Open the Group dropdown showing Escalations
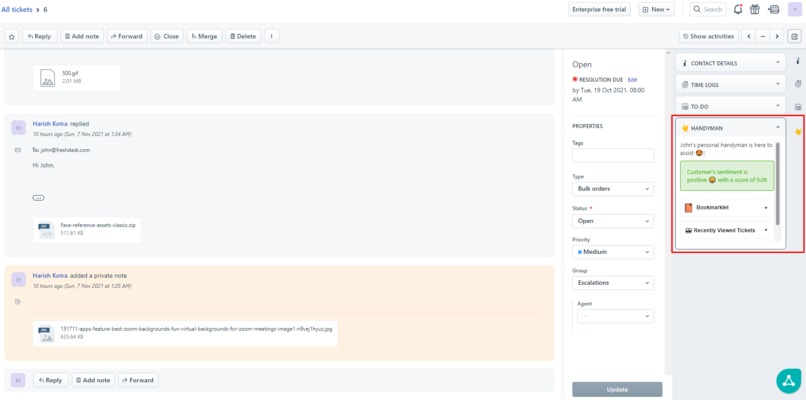Screen dimensions: 806x400 (x=613, y=283)
